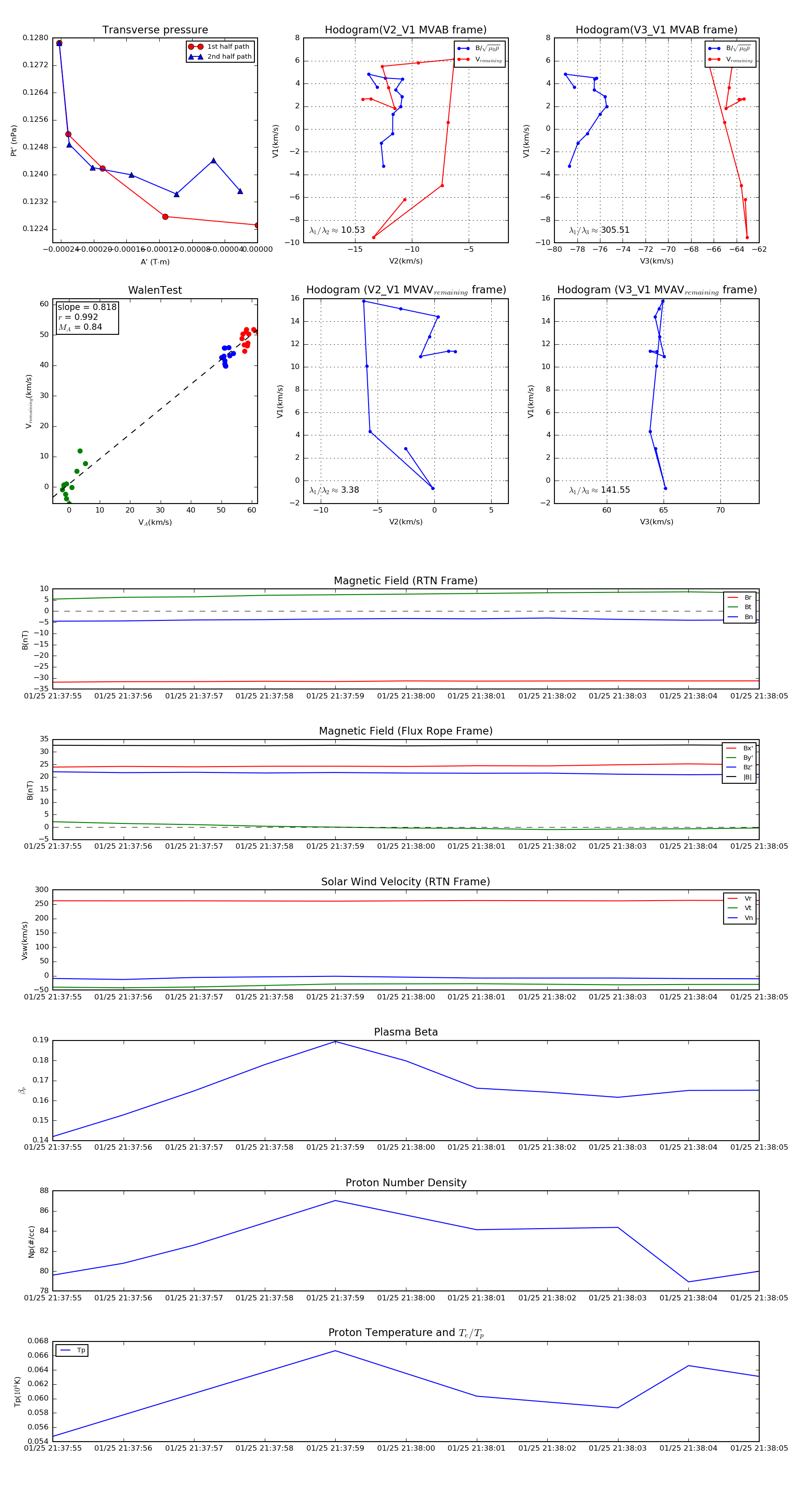The height and width of the screenshot is (1489, 812).
Task: Click the |B| legend entry
Action: [x=739, y=777]
